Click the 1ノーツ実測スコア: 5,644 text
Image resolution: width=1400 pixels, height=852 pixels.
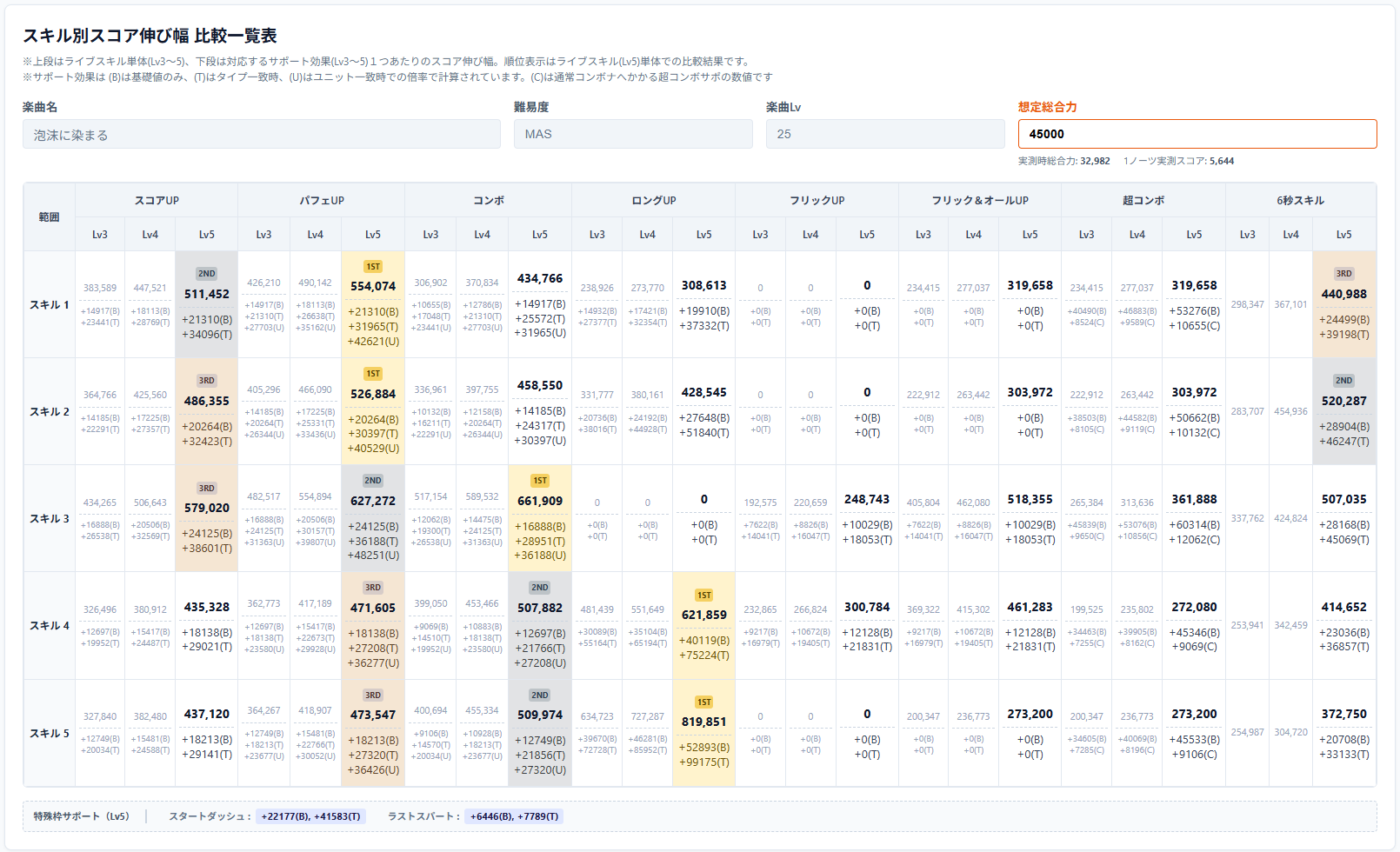click(x=1178, y=161)
